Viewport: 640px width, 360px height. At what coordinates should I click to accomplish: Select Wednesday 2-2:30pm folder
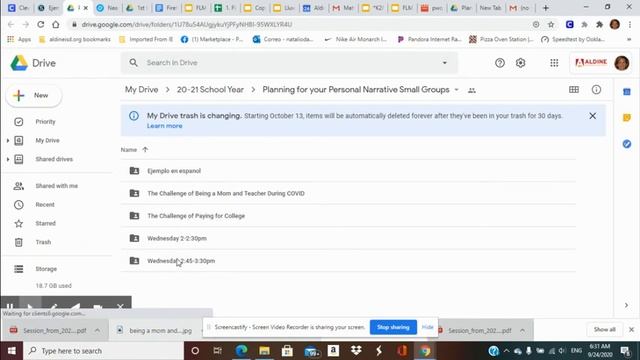point(348,238)
